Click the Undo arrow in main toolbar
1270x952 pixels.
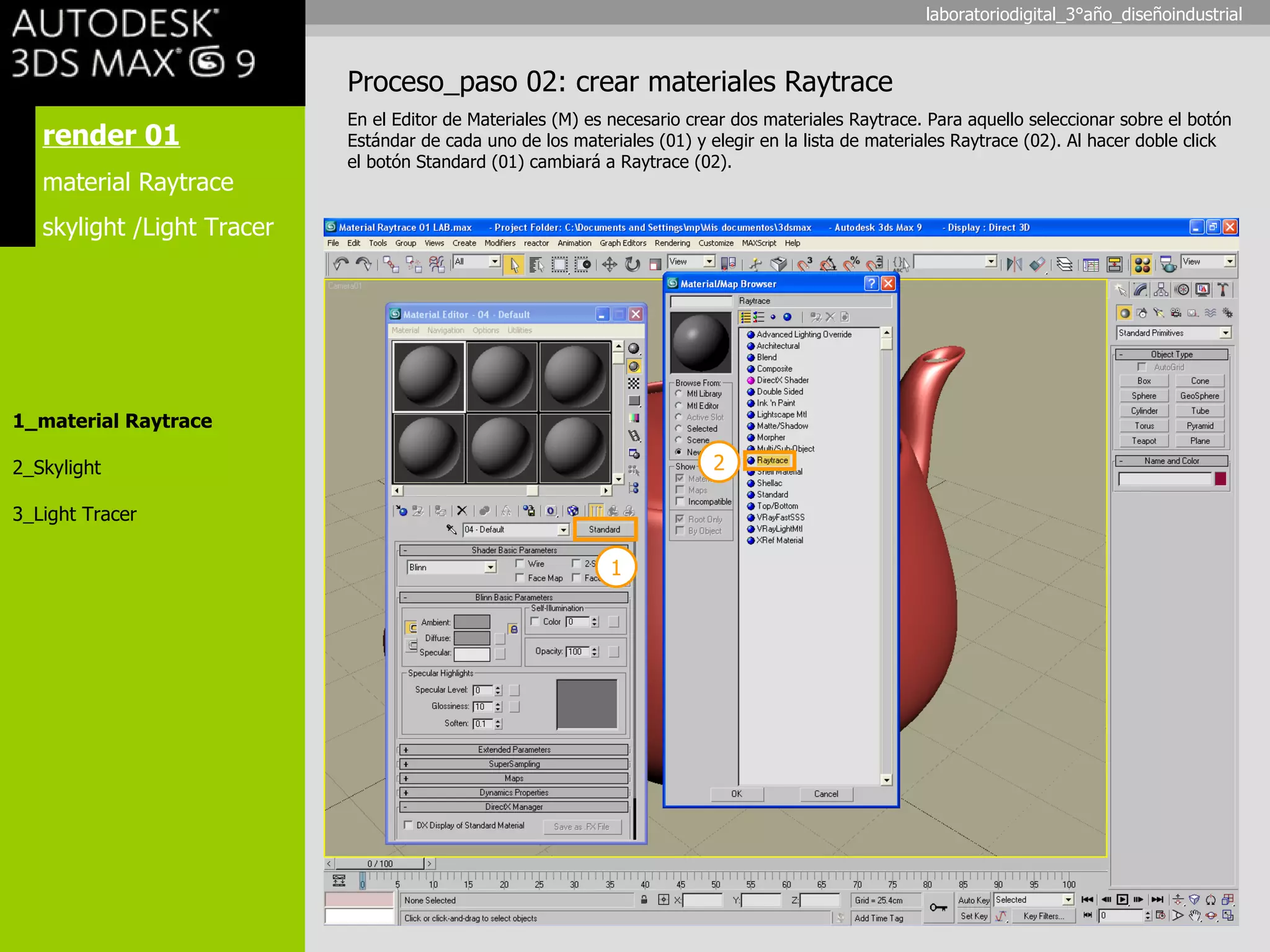pos(341,265)
